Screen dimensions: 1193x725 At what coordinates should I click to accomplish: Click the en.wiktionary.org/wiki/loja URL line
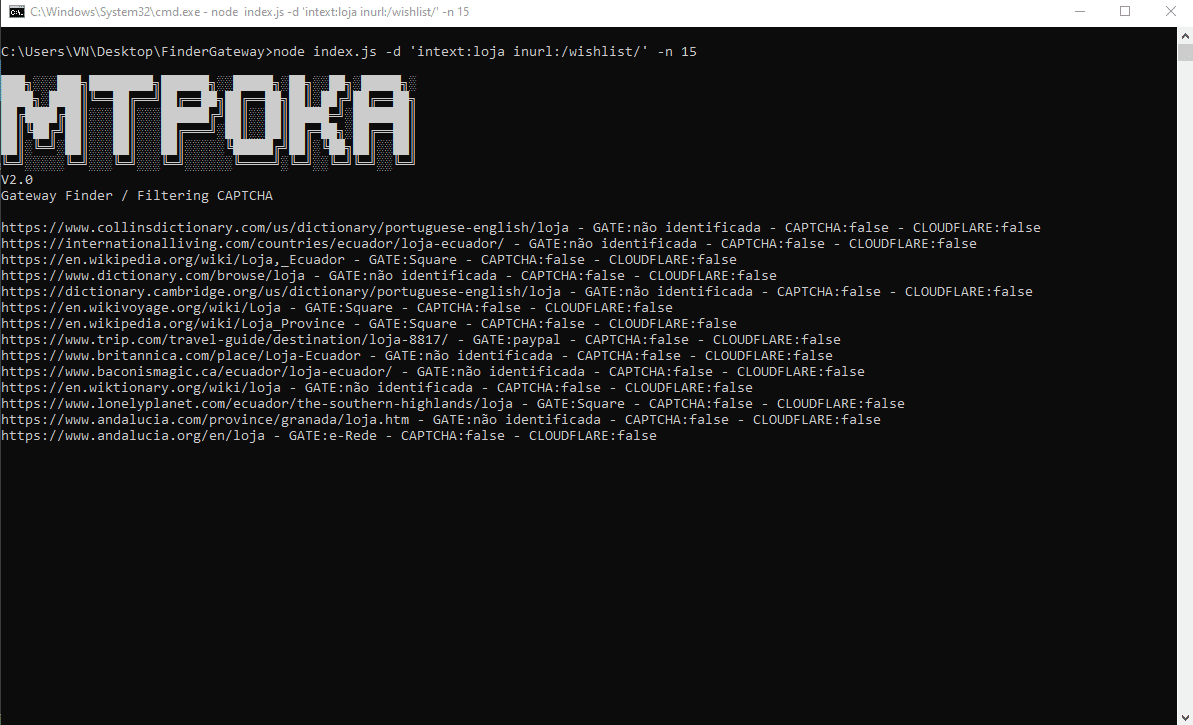coord(377,387)
